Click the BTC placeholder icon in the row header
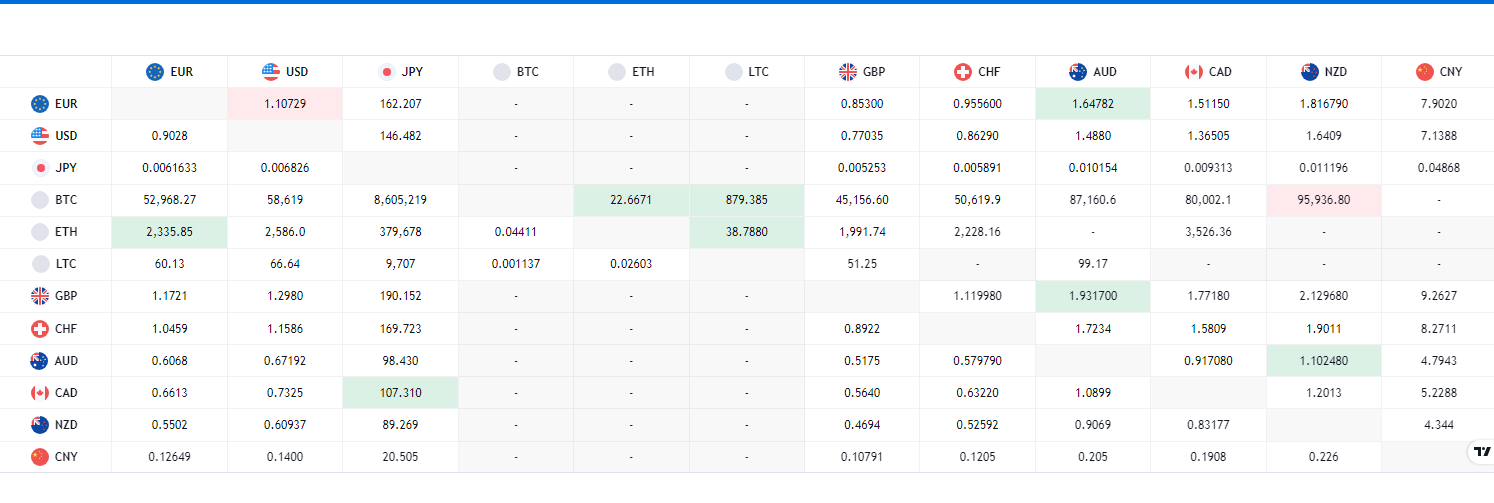The width and height of the screenshot is (1494, 503). coord(40,200)
